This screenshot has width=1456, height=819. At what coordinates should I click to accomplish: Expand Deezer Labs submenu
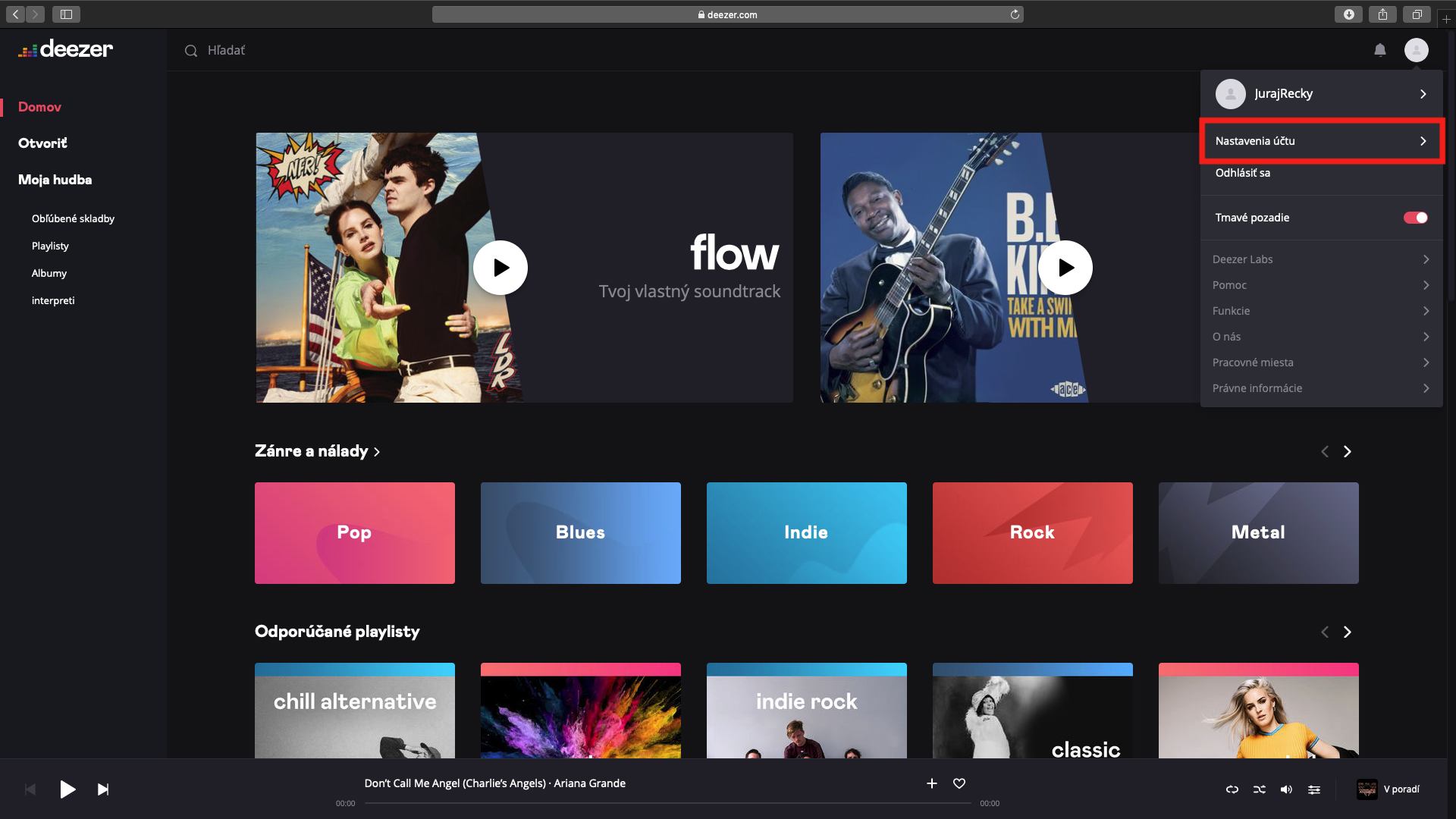point(1322,259)
